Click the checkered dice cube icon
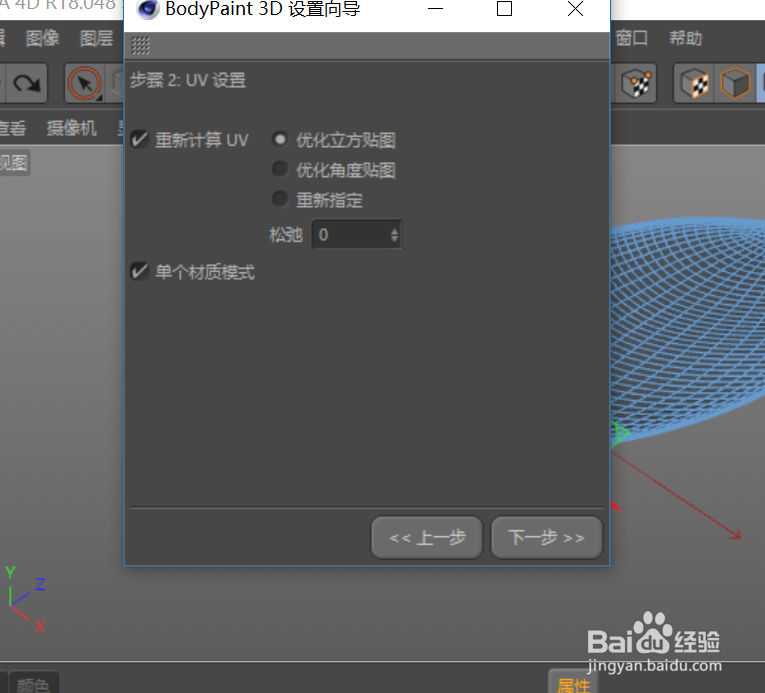Image resolution: width=765 pixels, height=693 pixels. point(636,83)
